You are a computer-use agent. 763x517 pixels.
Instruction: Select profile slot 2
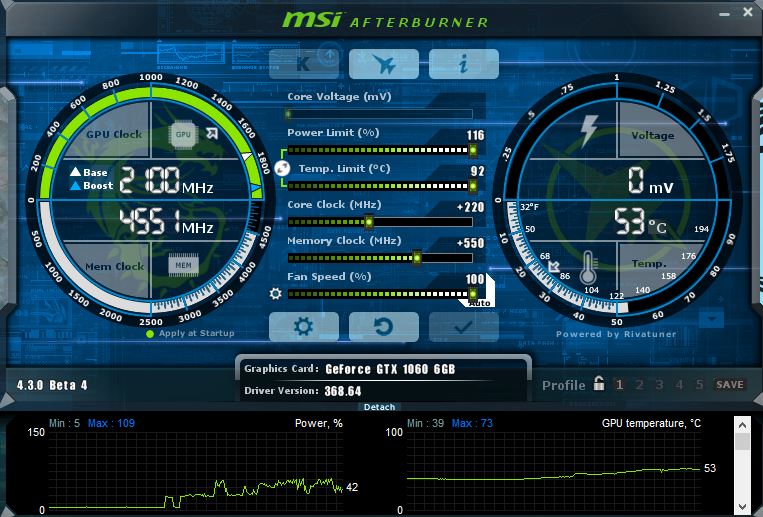(639, 385)
